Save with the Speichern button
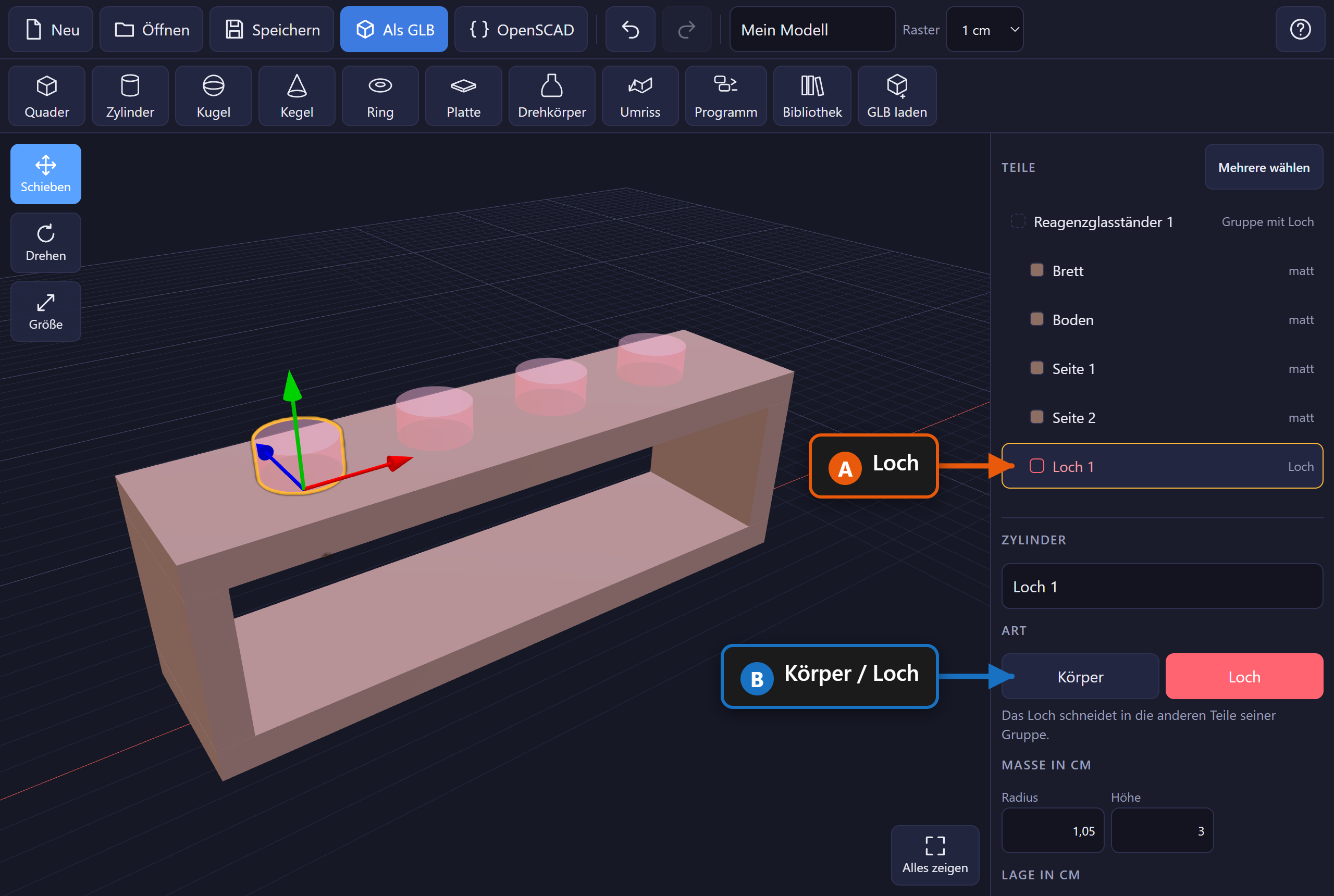 (271, 29)
